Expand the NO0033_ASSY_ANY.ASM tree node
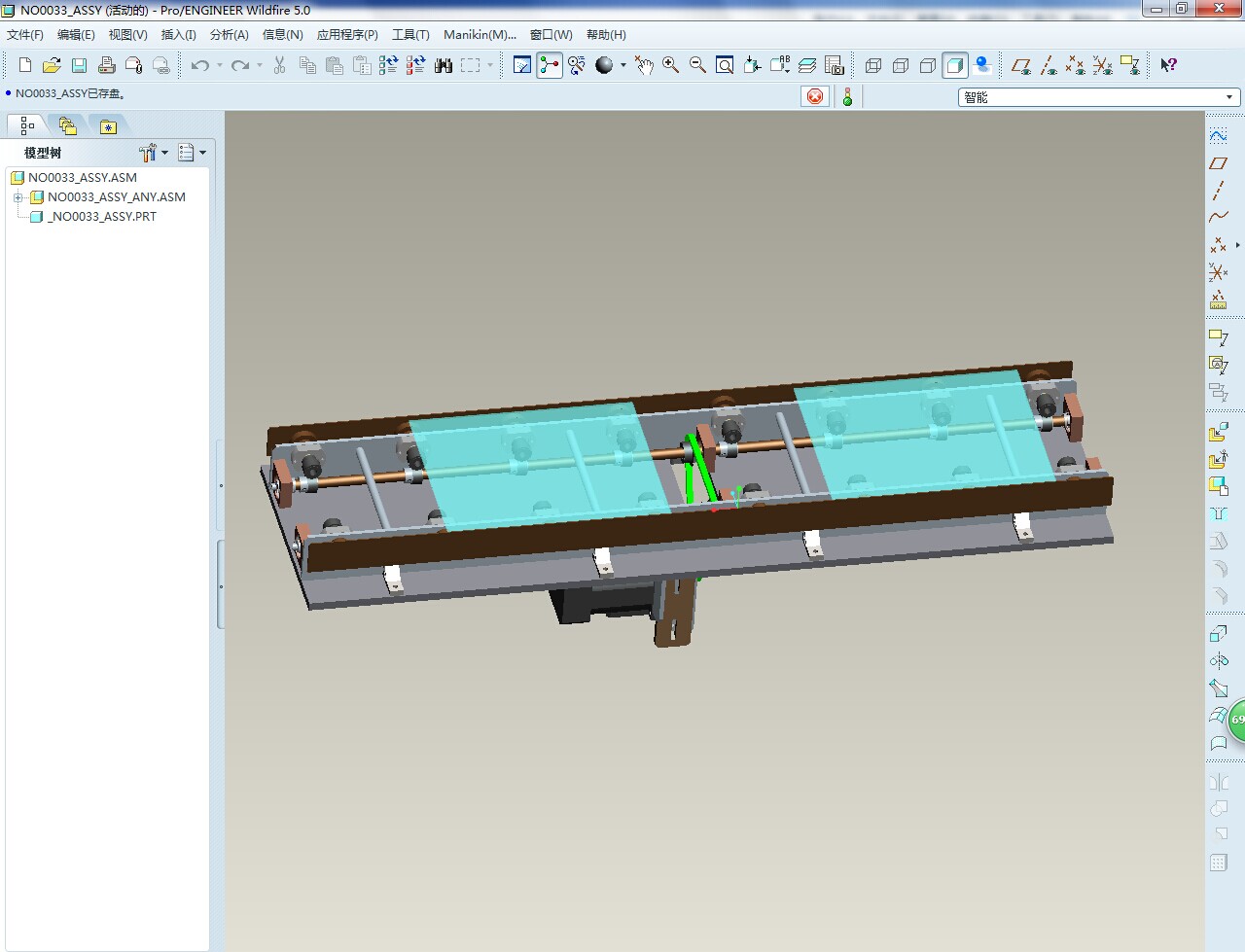1245x952 pixels. coord(18,197)
